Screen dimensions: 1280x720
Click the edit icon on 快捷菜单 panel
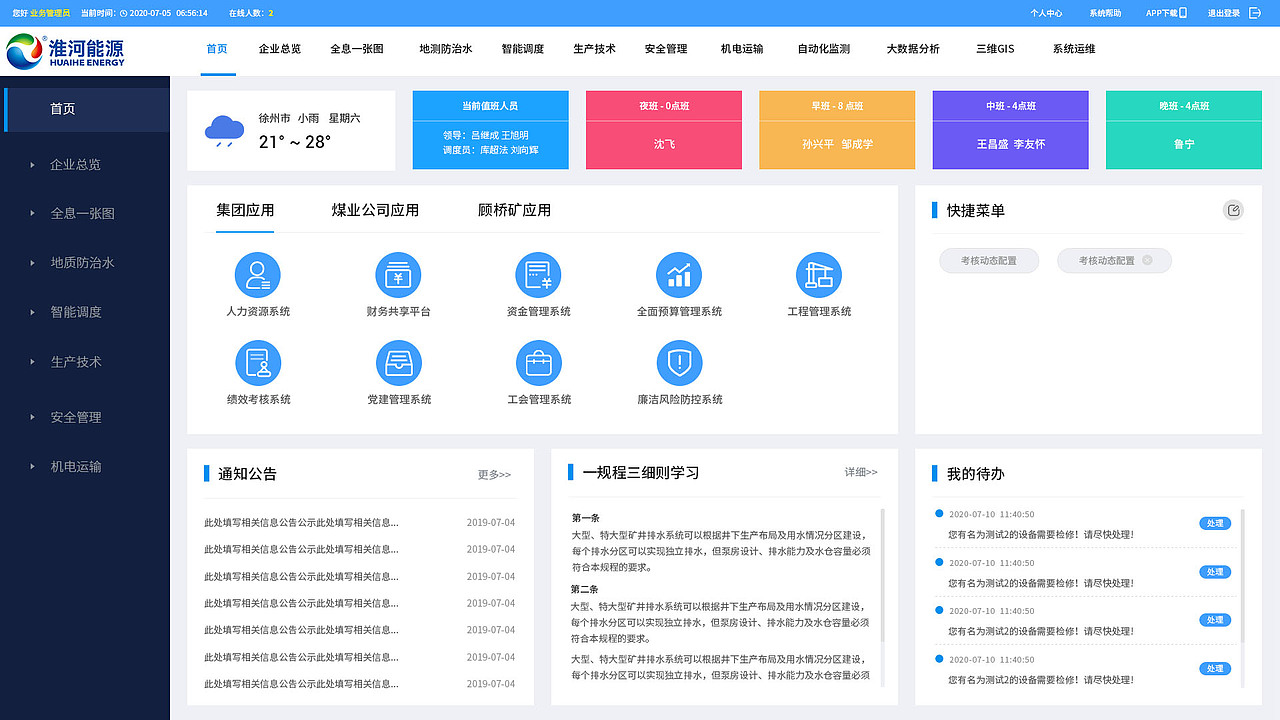pyautogui.click(x=1233, y=210)
